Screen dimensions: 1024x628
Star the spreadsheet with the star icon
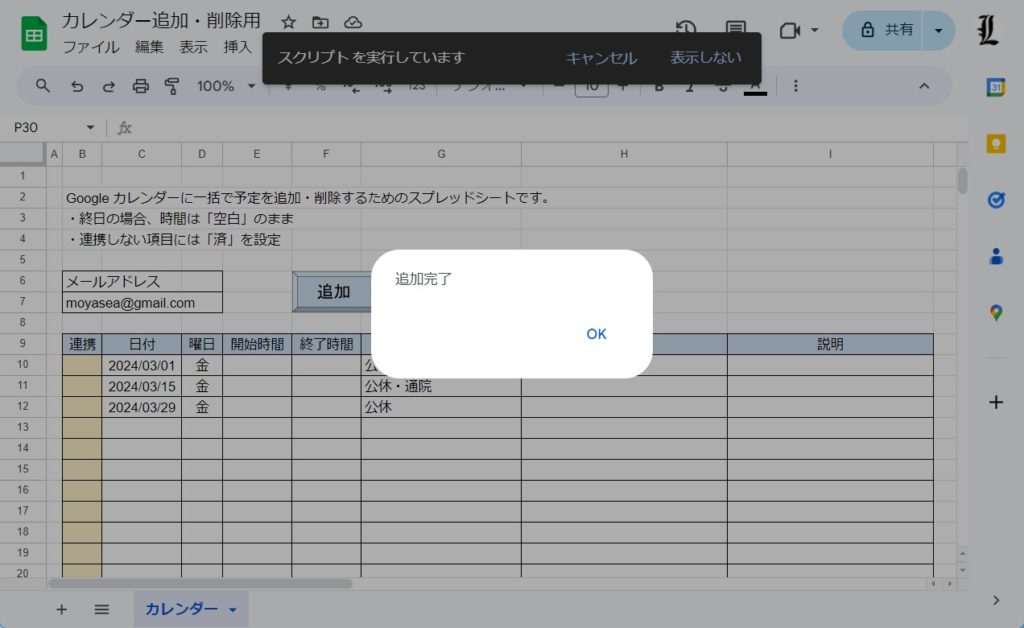click(288, 22)
